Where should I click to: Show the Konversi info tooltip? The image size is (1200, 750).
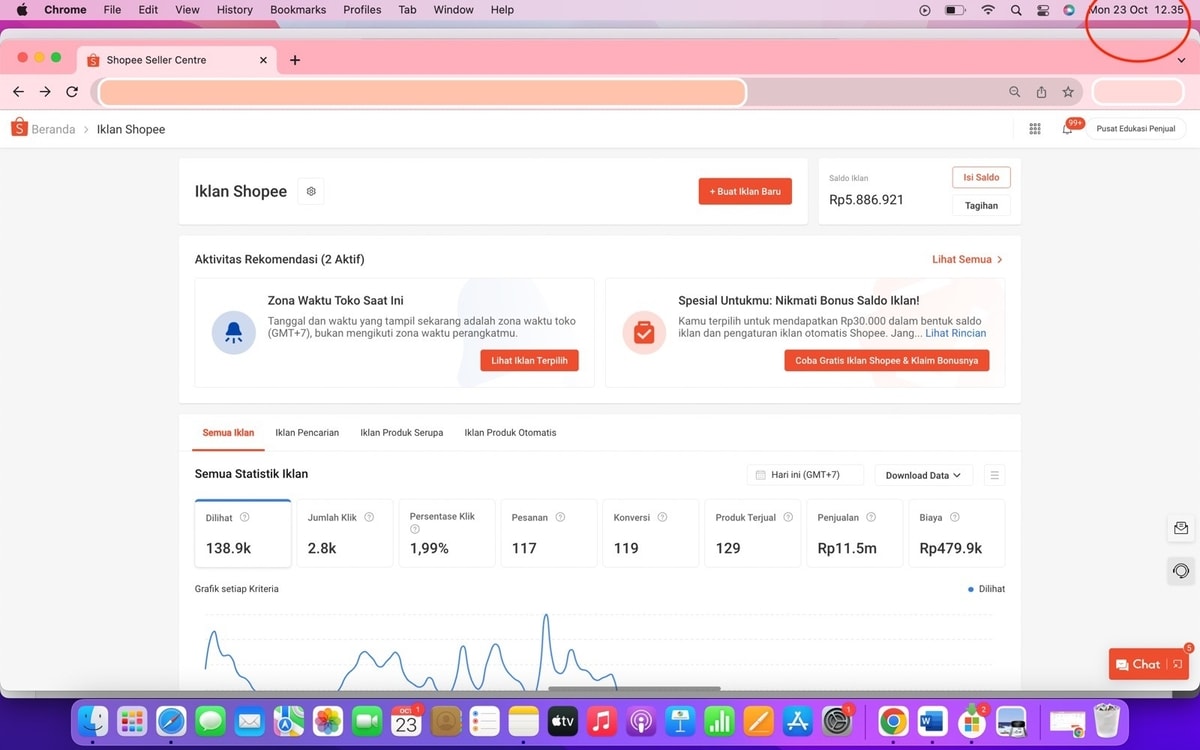pyautogui.click(x=662, y=517)
